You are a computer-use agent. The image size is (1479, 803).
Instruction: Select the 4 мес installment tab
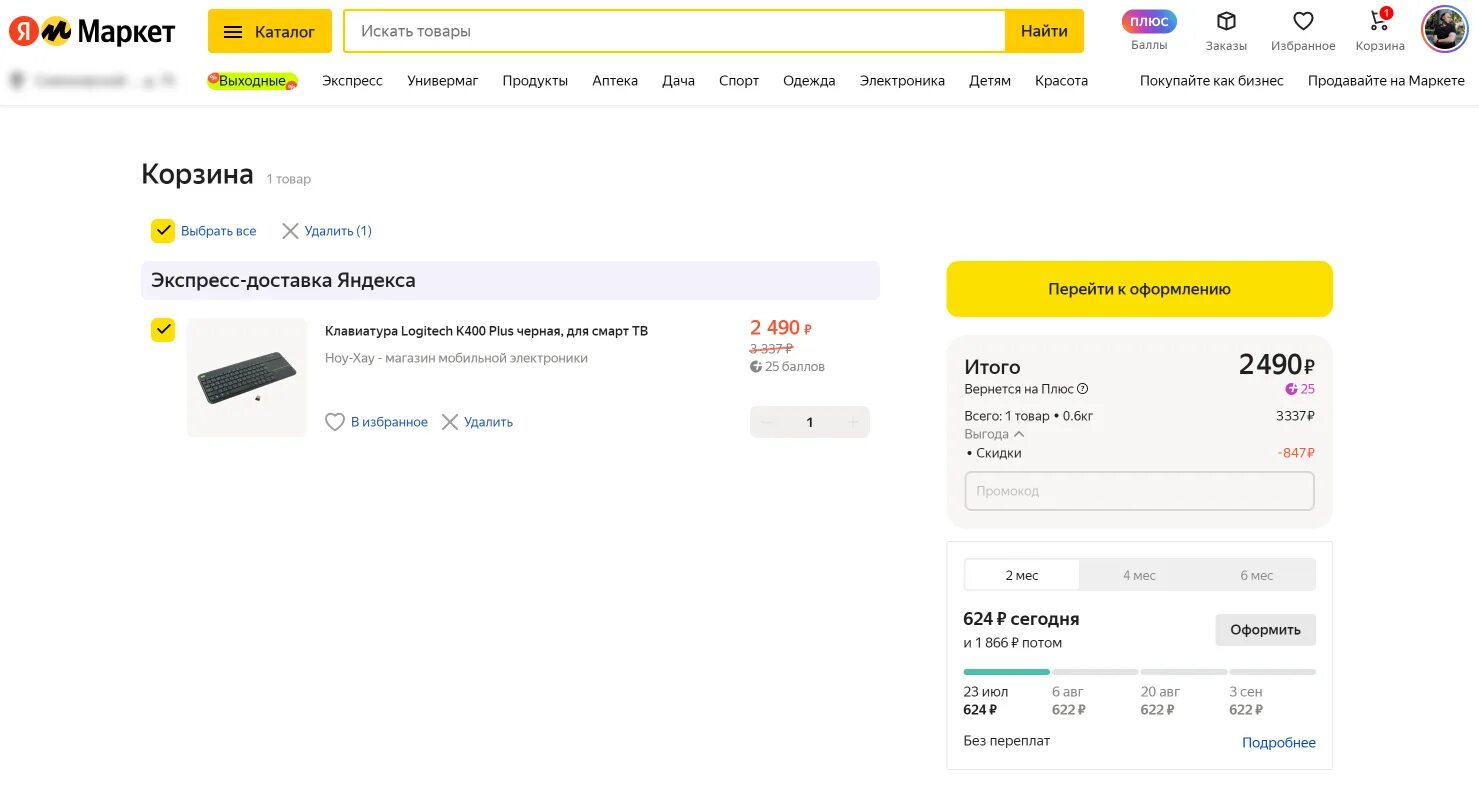tap(1139, 575)
